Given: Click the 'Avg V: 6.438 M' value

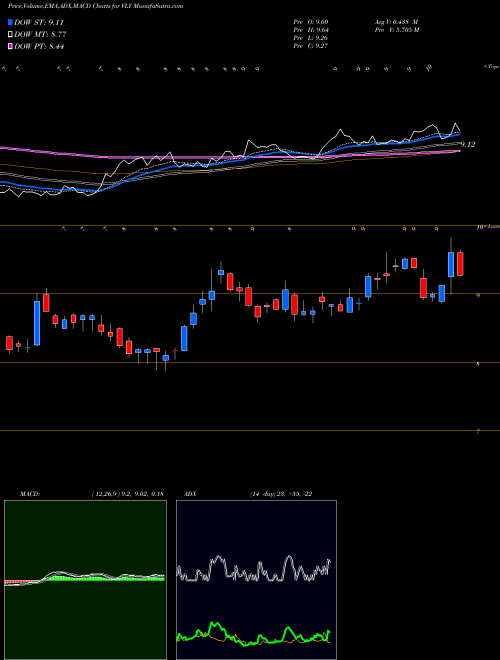Looking at the screenshot, I should click(x=396, y=22).
